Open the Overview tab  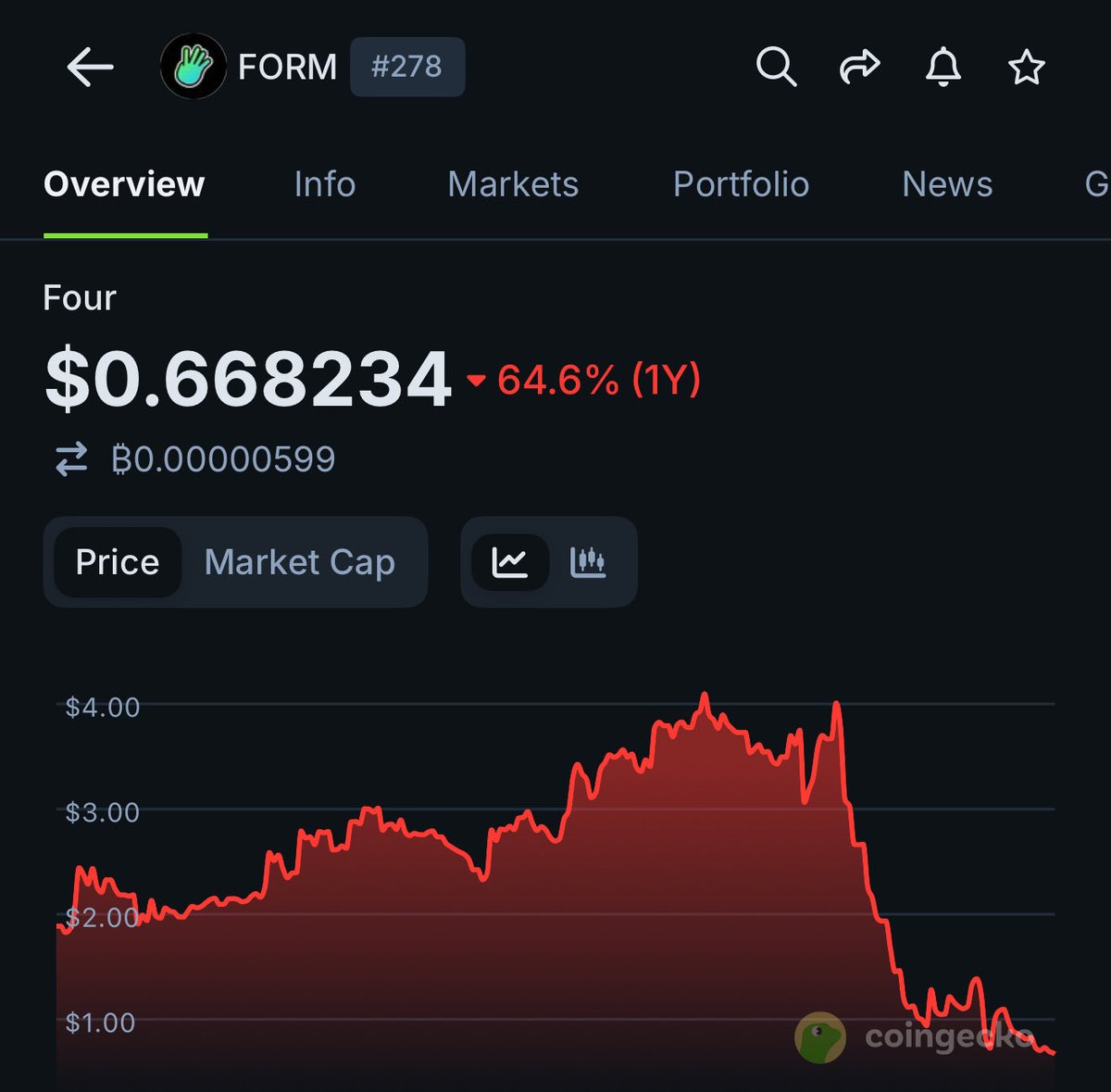pyautogui.click(x=124, y=184)
